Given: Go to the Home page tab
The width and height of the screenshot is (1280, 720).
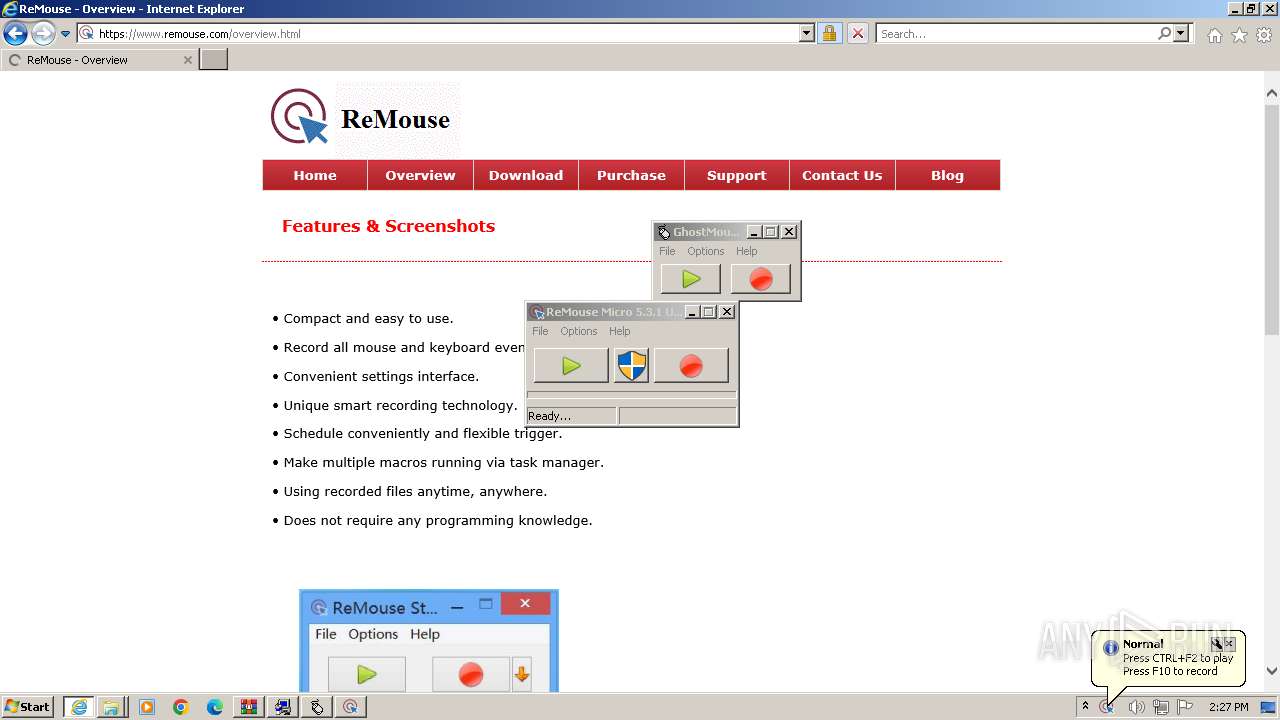Looking at the screenshot, I should pyautogui.click(x=315, y=175).
